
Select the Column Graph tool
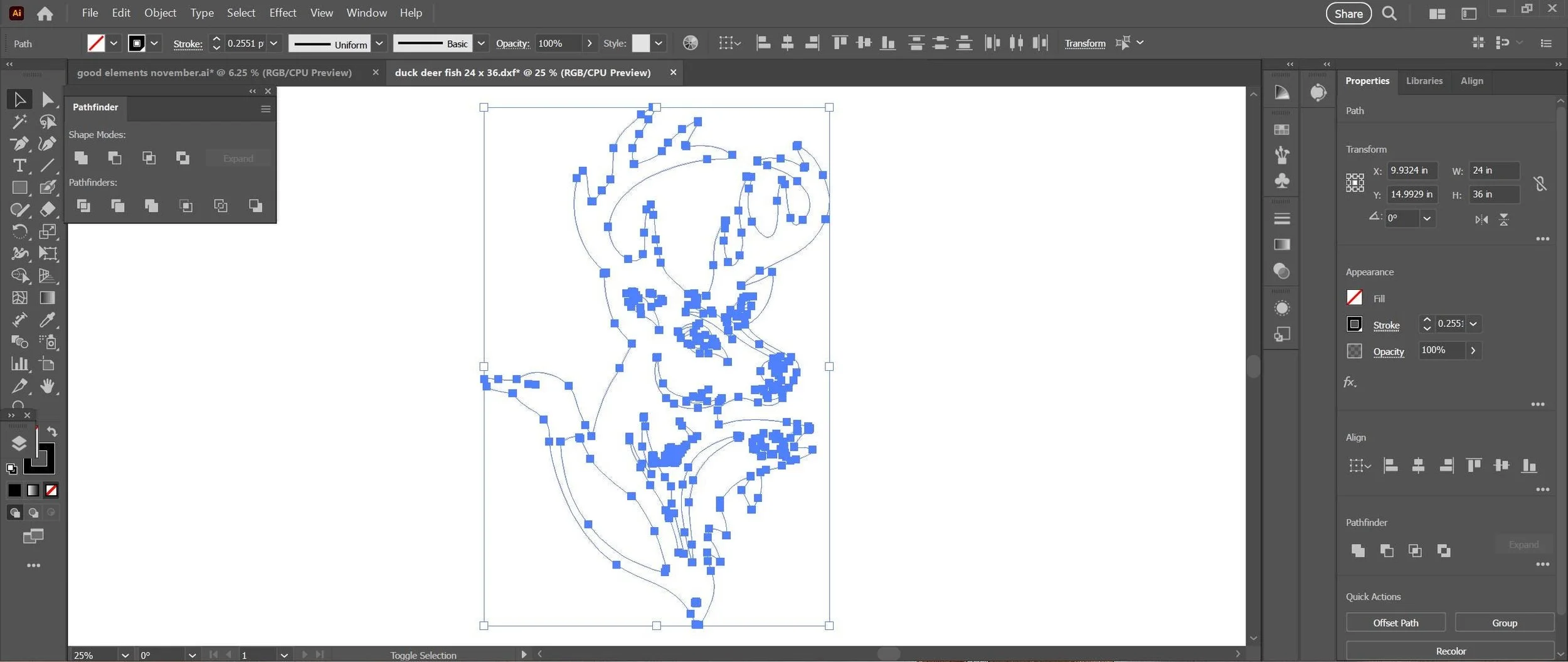click(x=19, y=364)
